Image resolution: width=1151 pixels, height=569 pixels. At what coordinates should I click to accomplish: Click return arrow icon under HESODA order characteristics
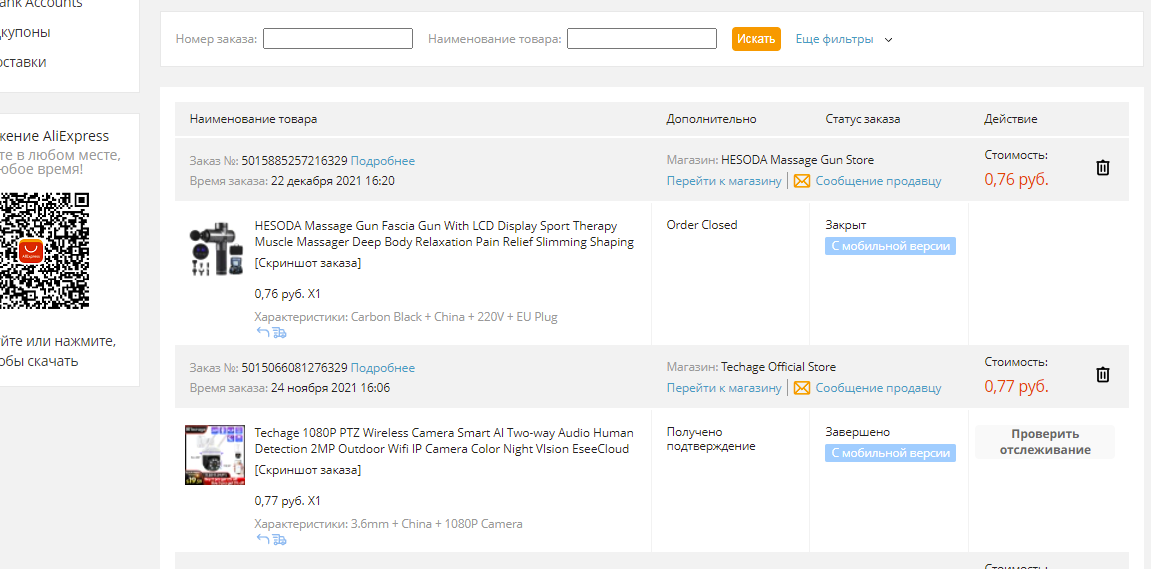click(263, 333)
